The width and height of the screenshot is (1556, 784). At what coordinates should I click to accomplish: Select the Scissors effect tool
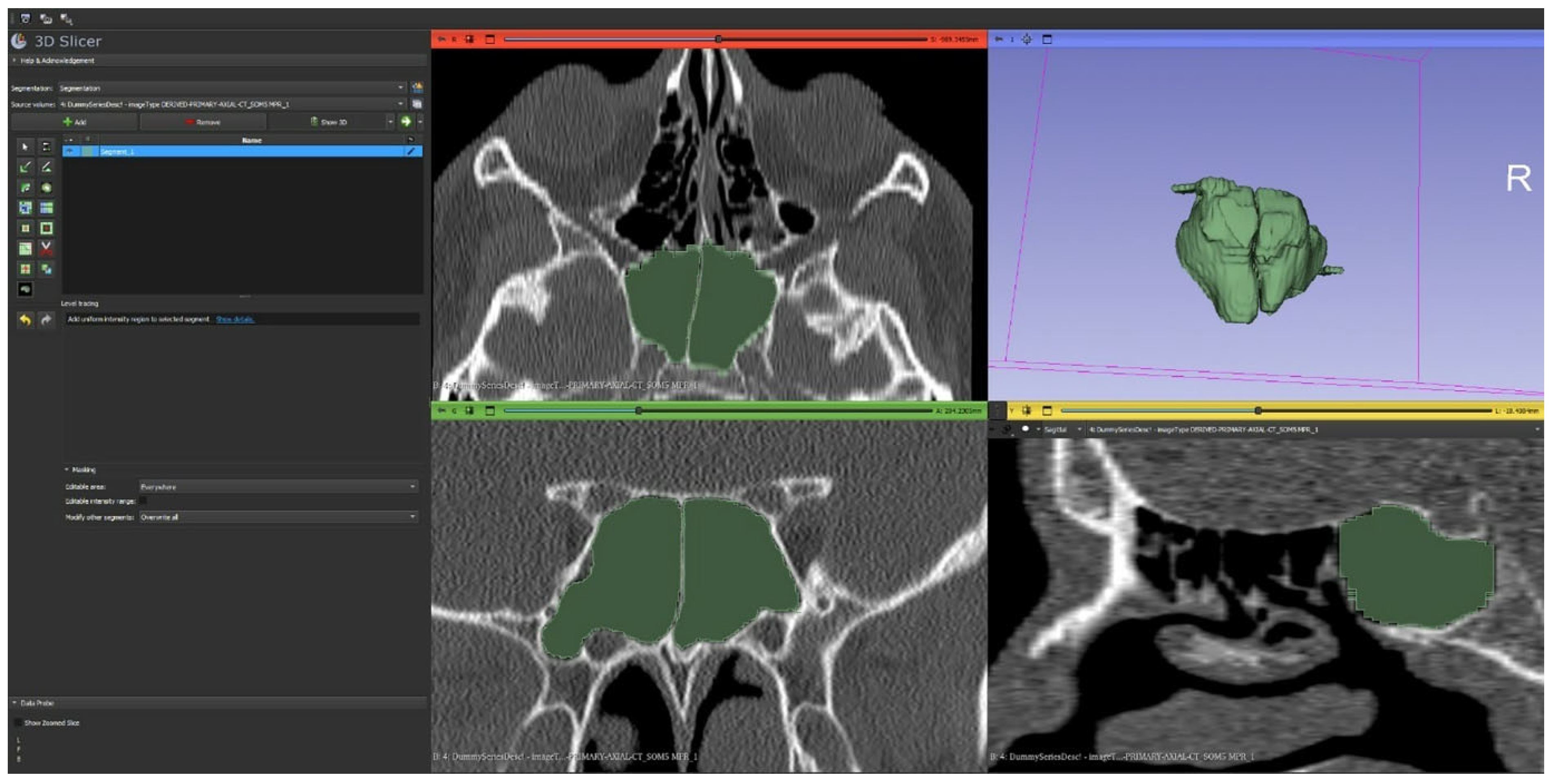[46, 248]
